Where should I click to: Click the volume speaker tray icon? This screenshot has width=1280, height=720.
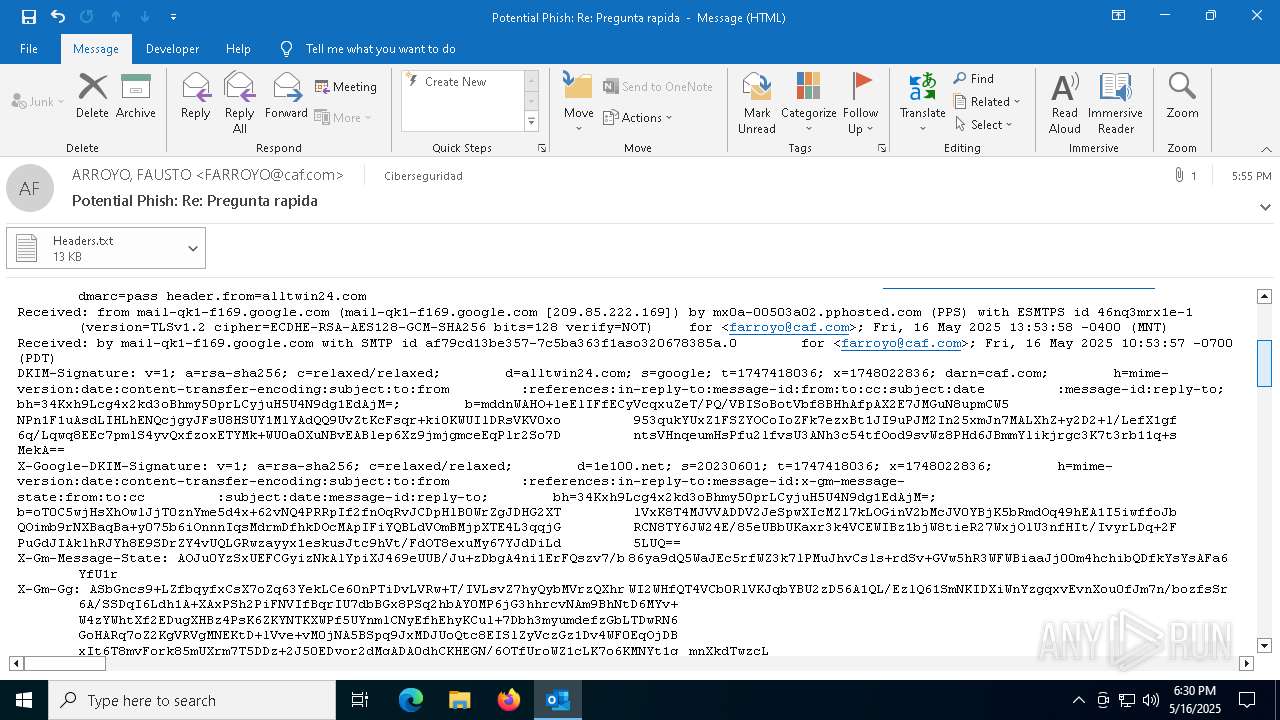coord(1150,700)
